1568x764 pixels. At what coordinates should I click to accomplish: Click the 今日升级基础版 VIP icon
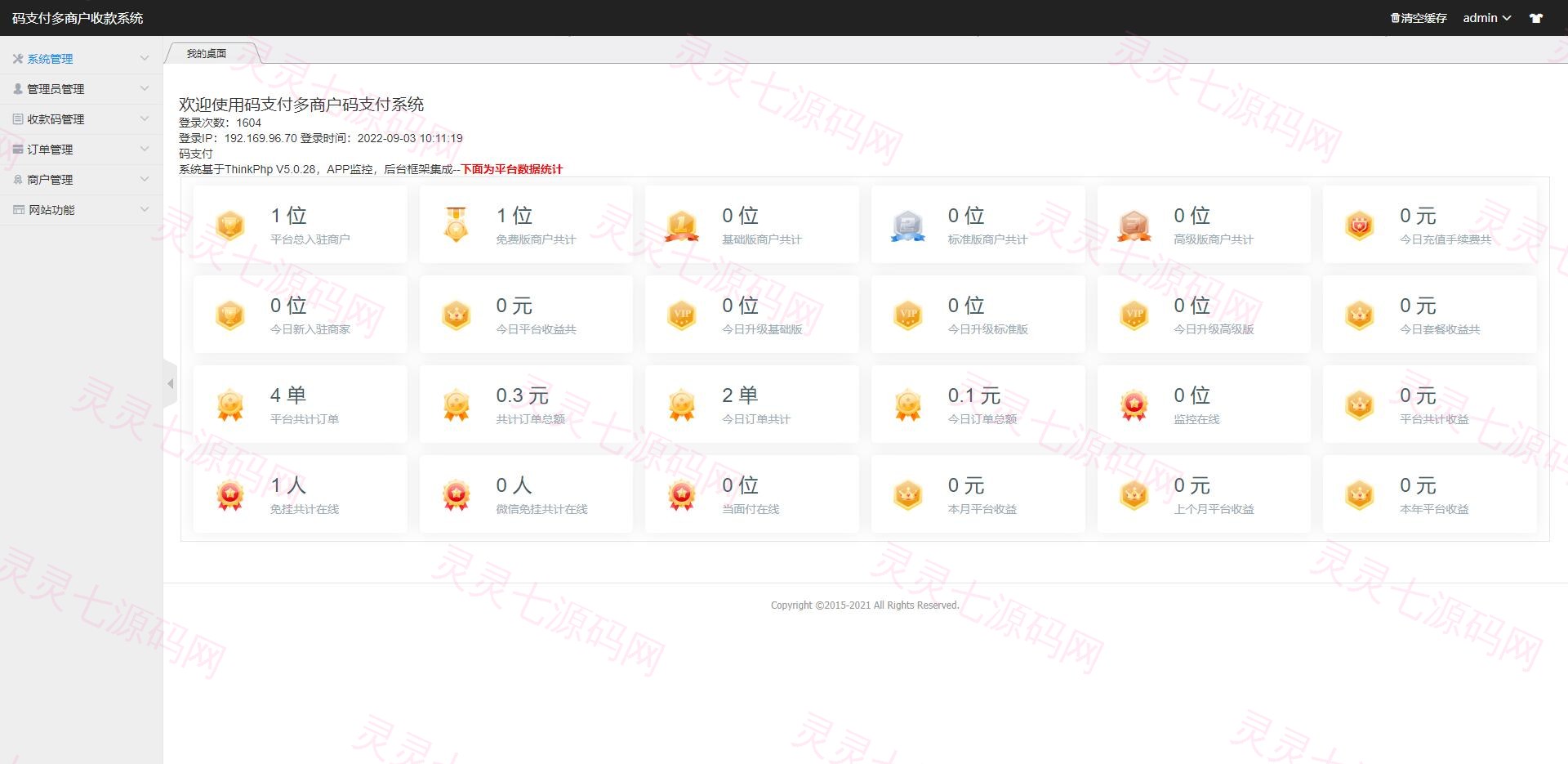coord(682,315)
